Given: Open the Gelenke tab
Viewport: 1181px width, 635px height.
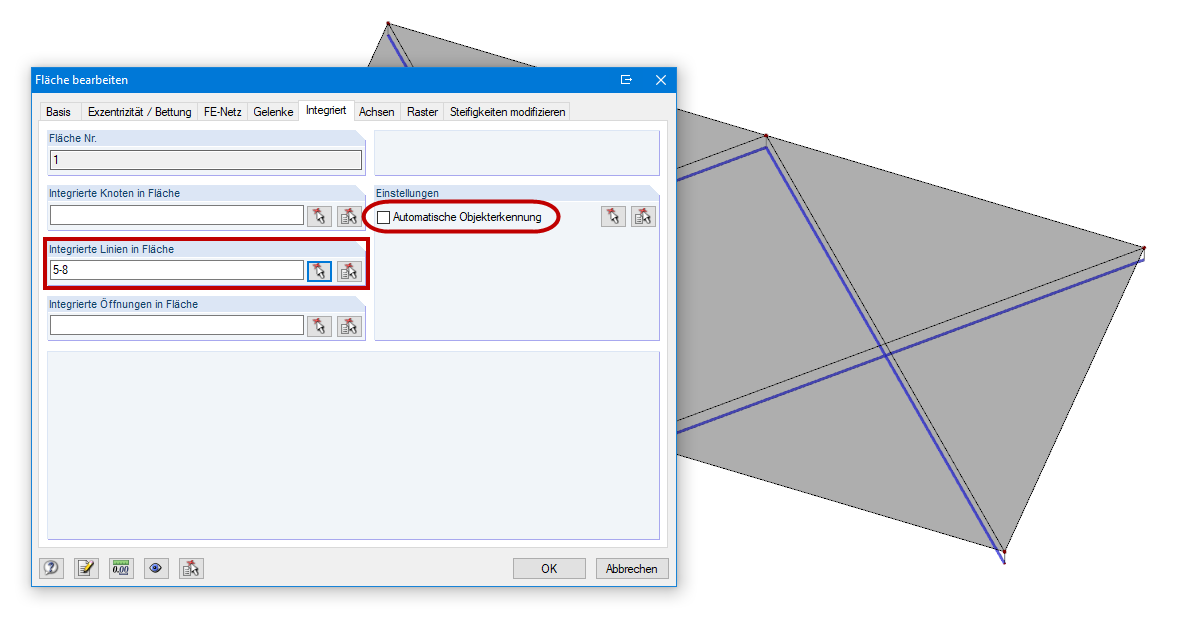Looking at the screenshot, I should pos(273,111).
